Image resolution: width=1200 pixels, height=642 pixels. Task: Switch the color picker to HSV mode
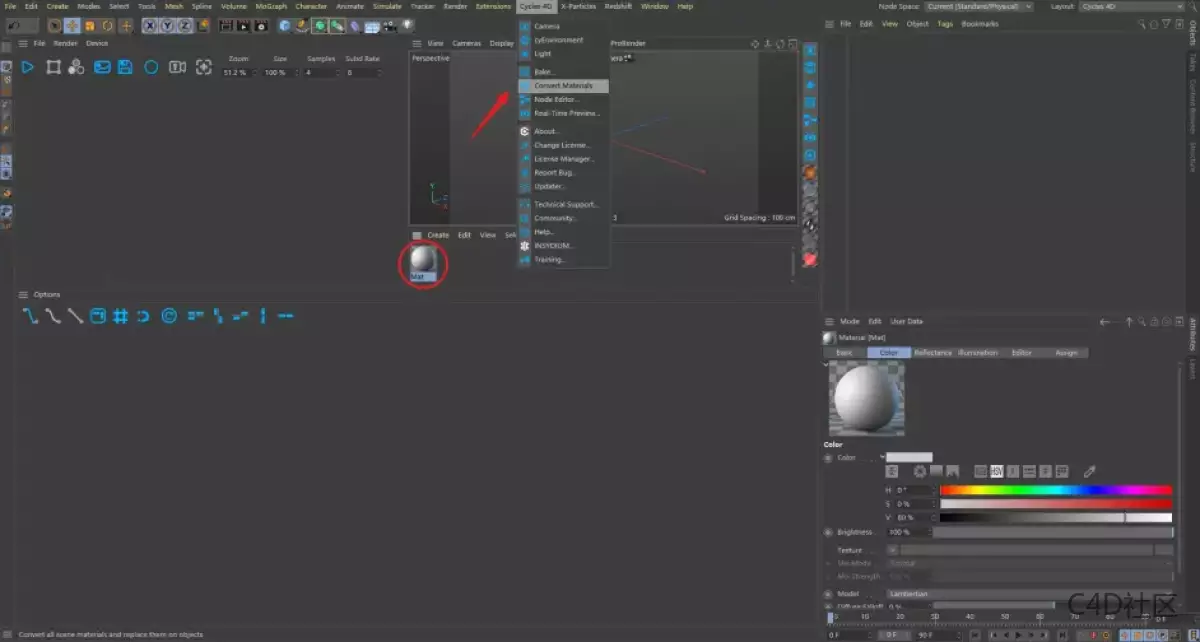click(996, 471)
